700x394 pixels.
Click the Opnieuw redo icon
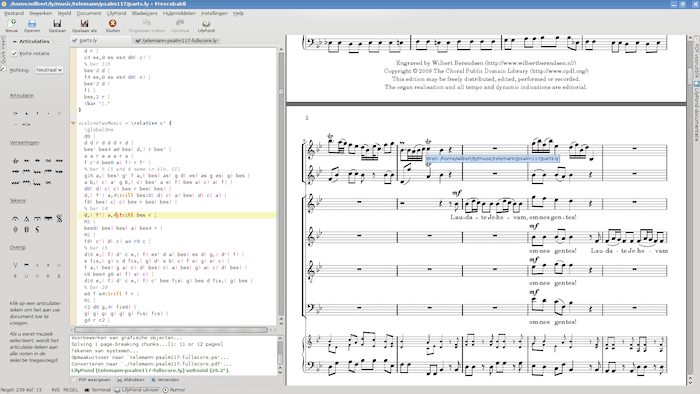[180, 25]
